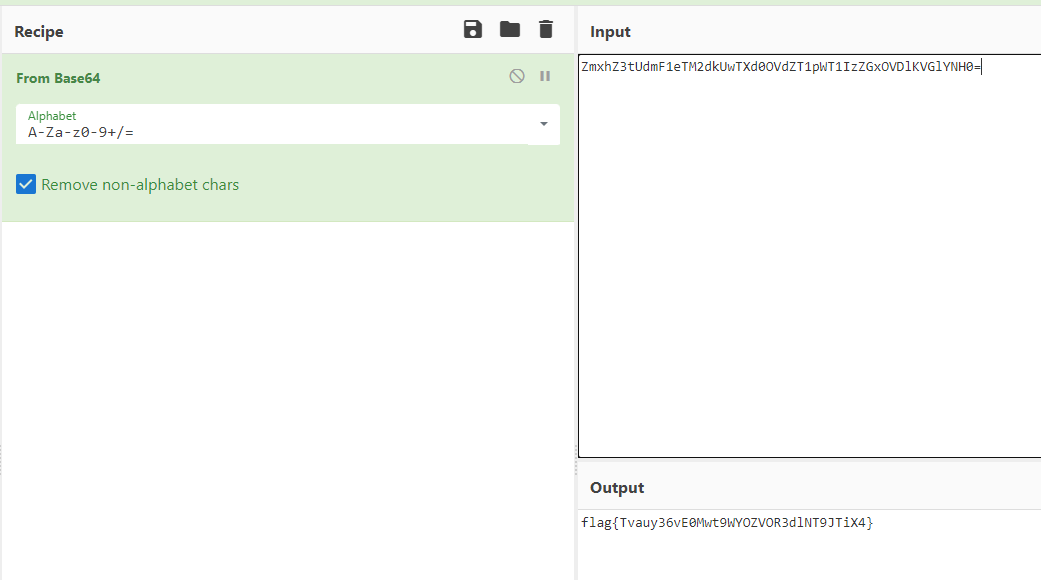This screenshot has height=580, width=1041.
Task: Click the decoded flag output text
Action: (727, 523)
